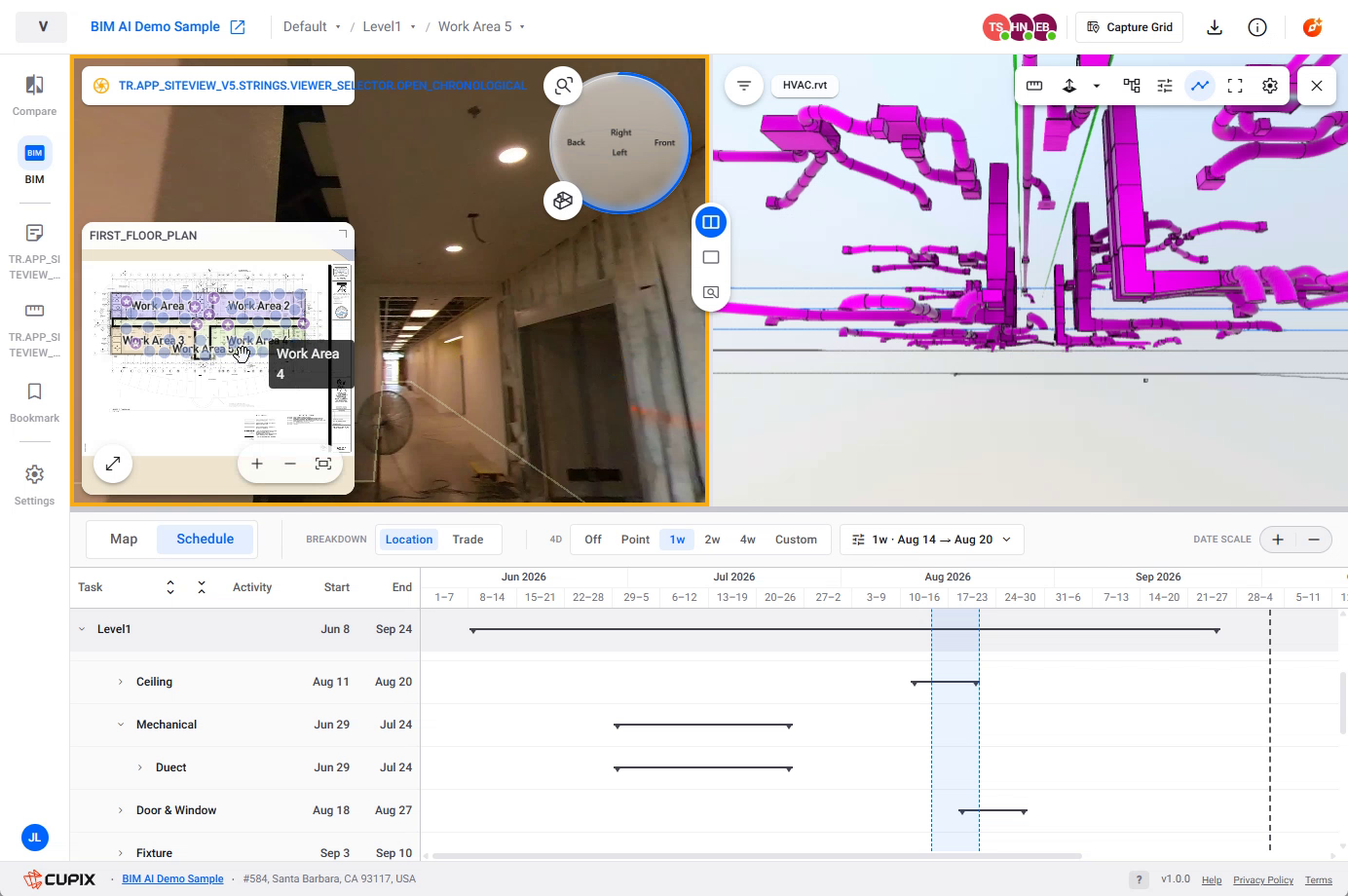This screenshot has width=1348, height=896.
Task: Open Settings in the left sidebar
Action: (x=34, y=485)
